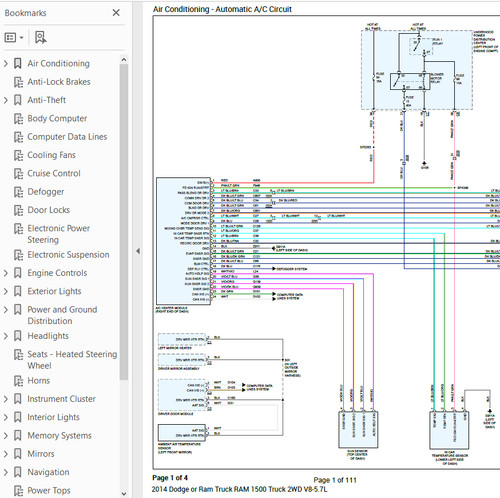The height and width of the screenshot is (498, 500).
Task: Open the Defogger bookmark icon
Action: [x=18, y=192]
